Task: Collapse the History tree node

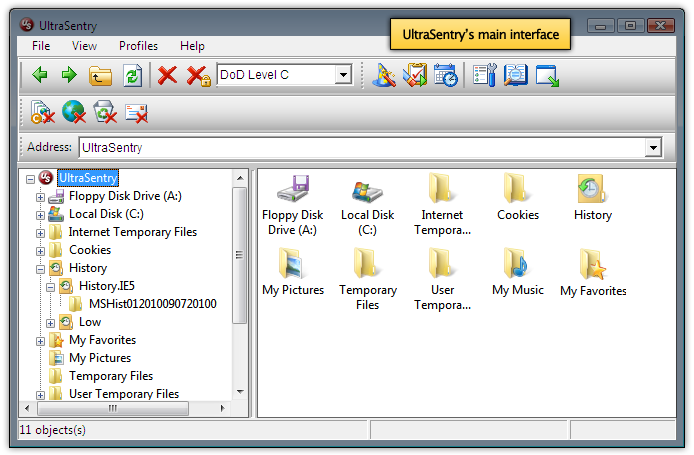Action: 40,269
